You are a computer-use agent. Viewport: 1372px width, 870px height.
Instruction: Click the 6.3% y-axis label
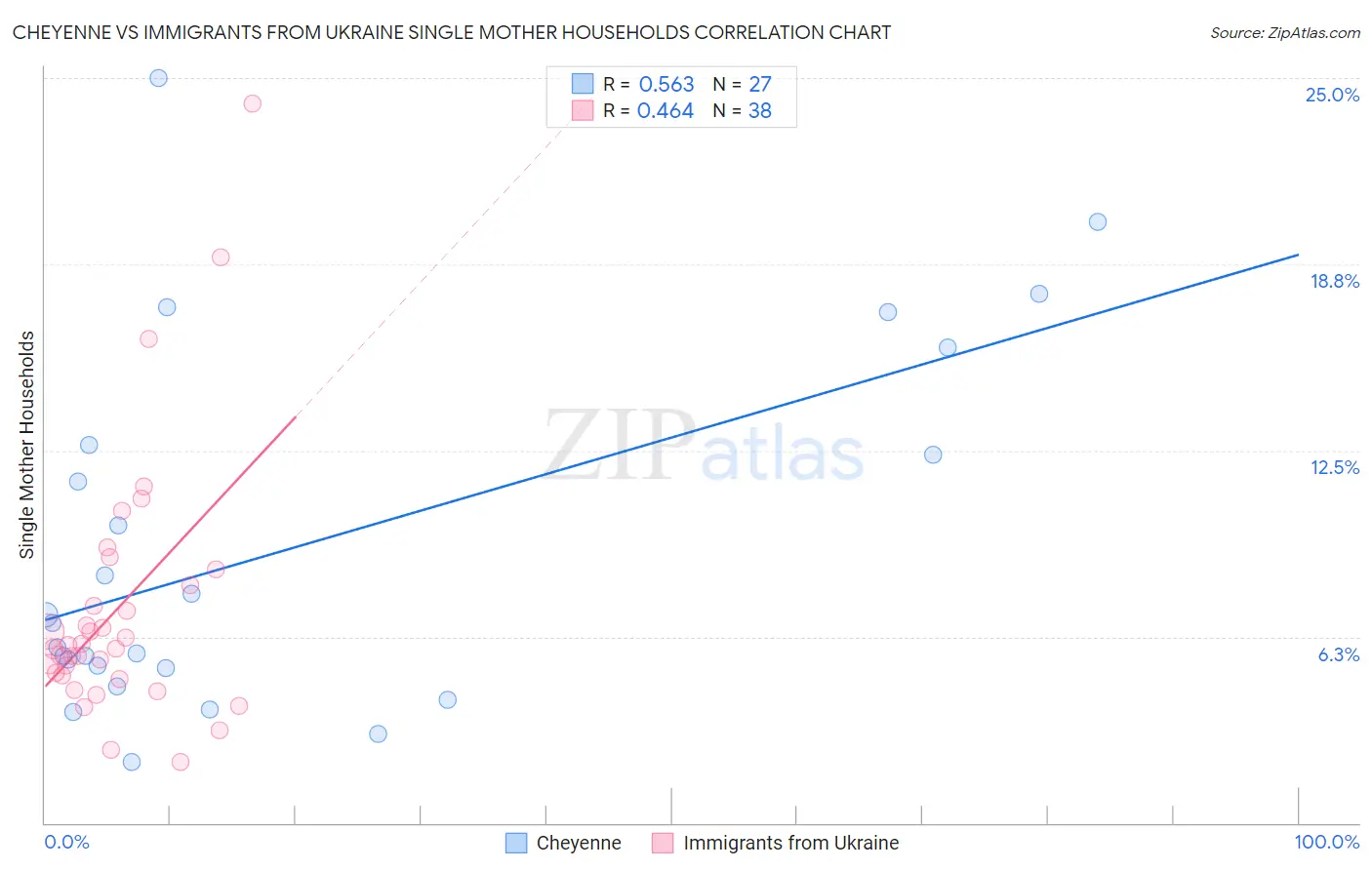(1338, 654)
